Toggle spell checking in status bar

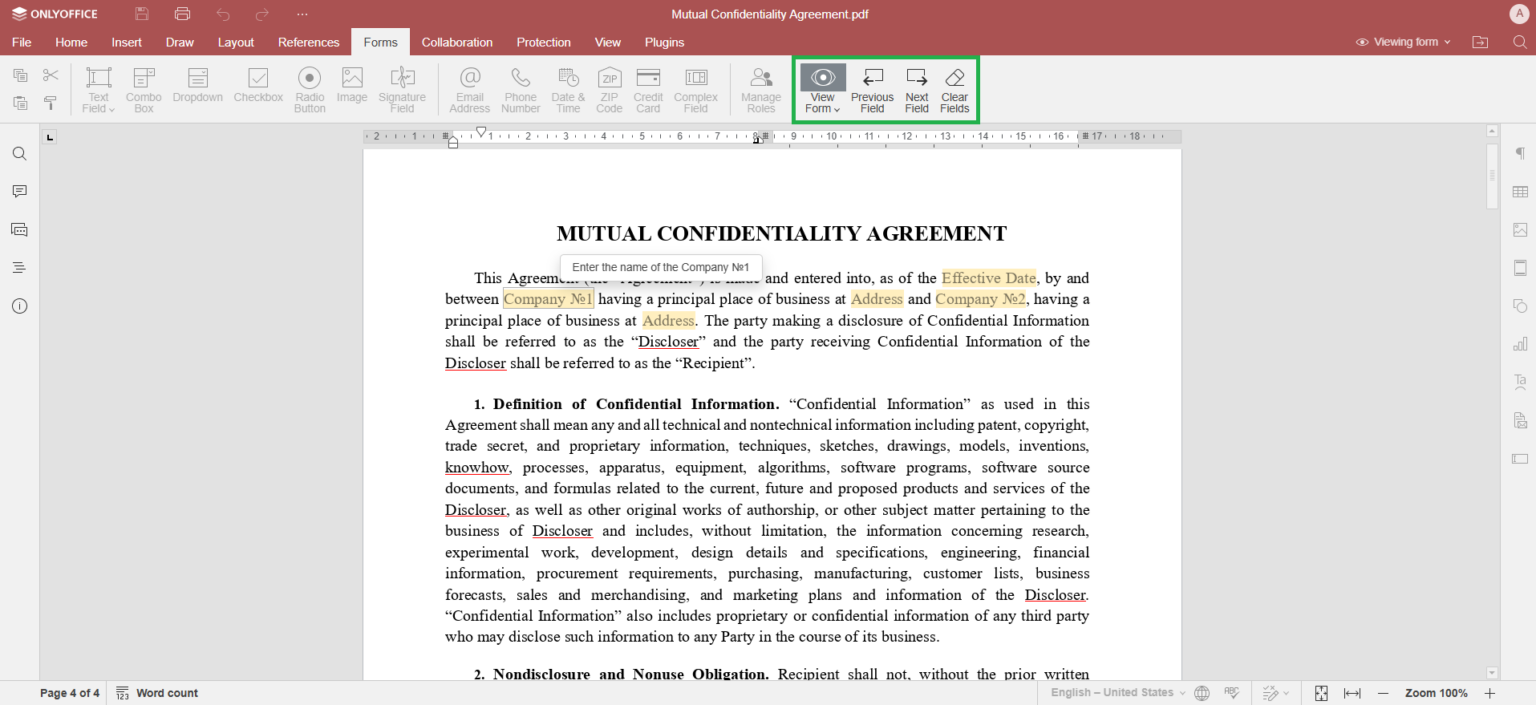pos(1231,693)
